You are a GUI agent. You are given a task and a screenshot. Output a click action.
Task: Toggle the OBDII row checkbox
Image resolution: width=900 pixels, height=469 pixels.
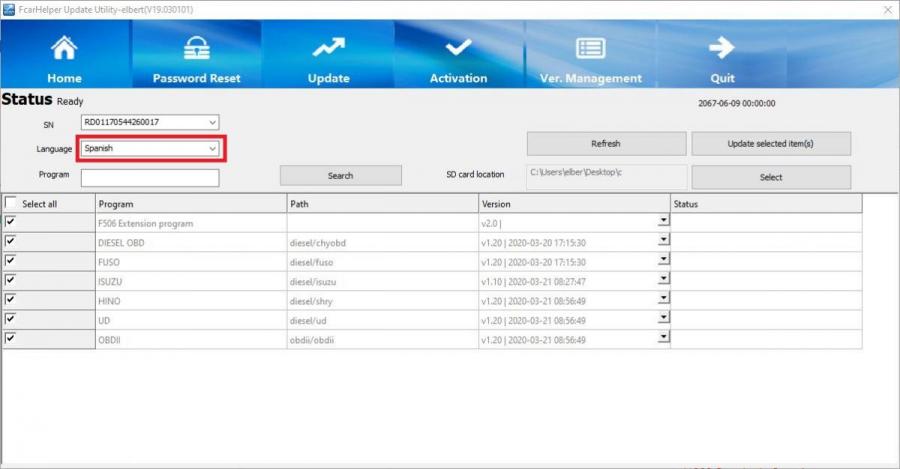11,338
